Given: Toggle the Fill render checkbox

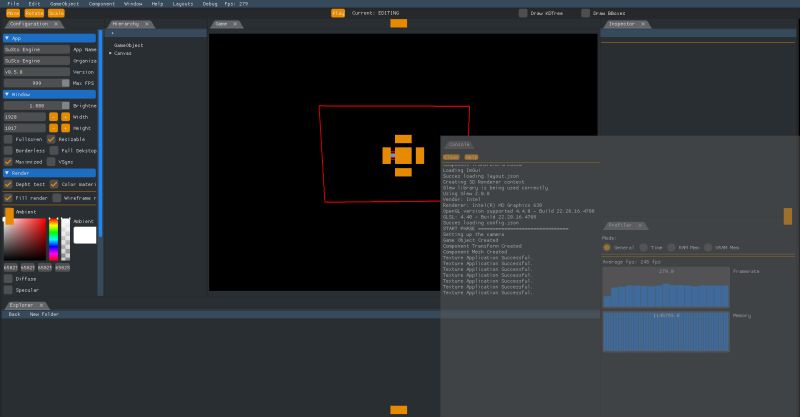Looking at the screenshot, I should pos(8,198).
